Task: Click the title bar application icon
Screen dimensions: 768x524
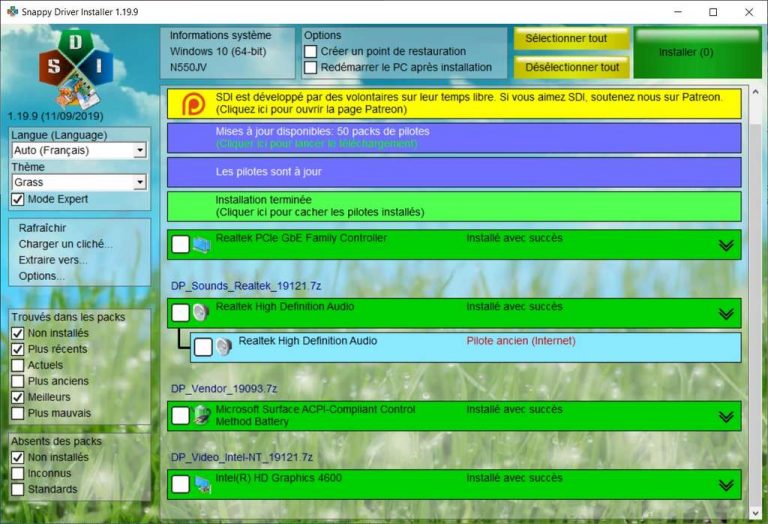Action: pyautogui.click(x=12, y=12)
